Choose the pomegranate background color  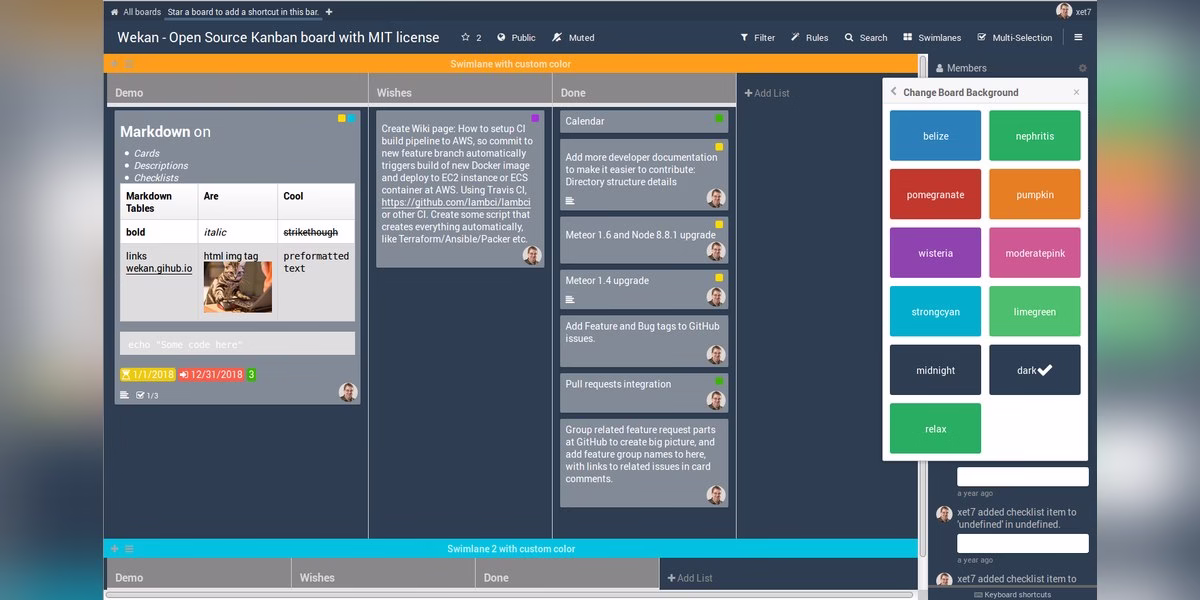(935, 195)
